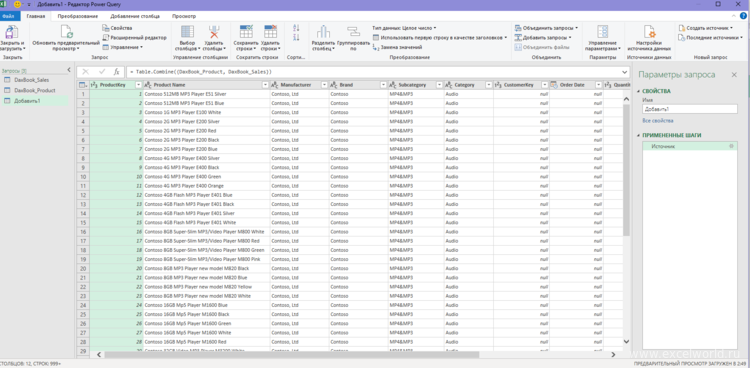Click vertical scrollbar down arrow
750x368 pixels.
pyautogui.click(x=626, y=341)
